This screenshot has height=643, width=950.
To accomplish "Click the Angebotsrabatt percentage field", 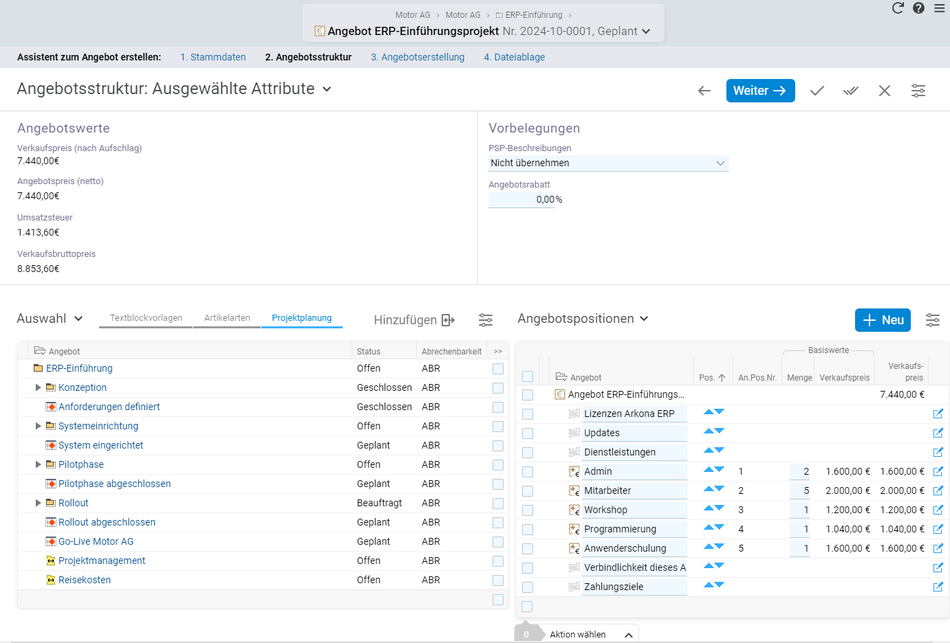I will pyautogui.click(x=522, y=199).
